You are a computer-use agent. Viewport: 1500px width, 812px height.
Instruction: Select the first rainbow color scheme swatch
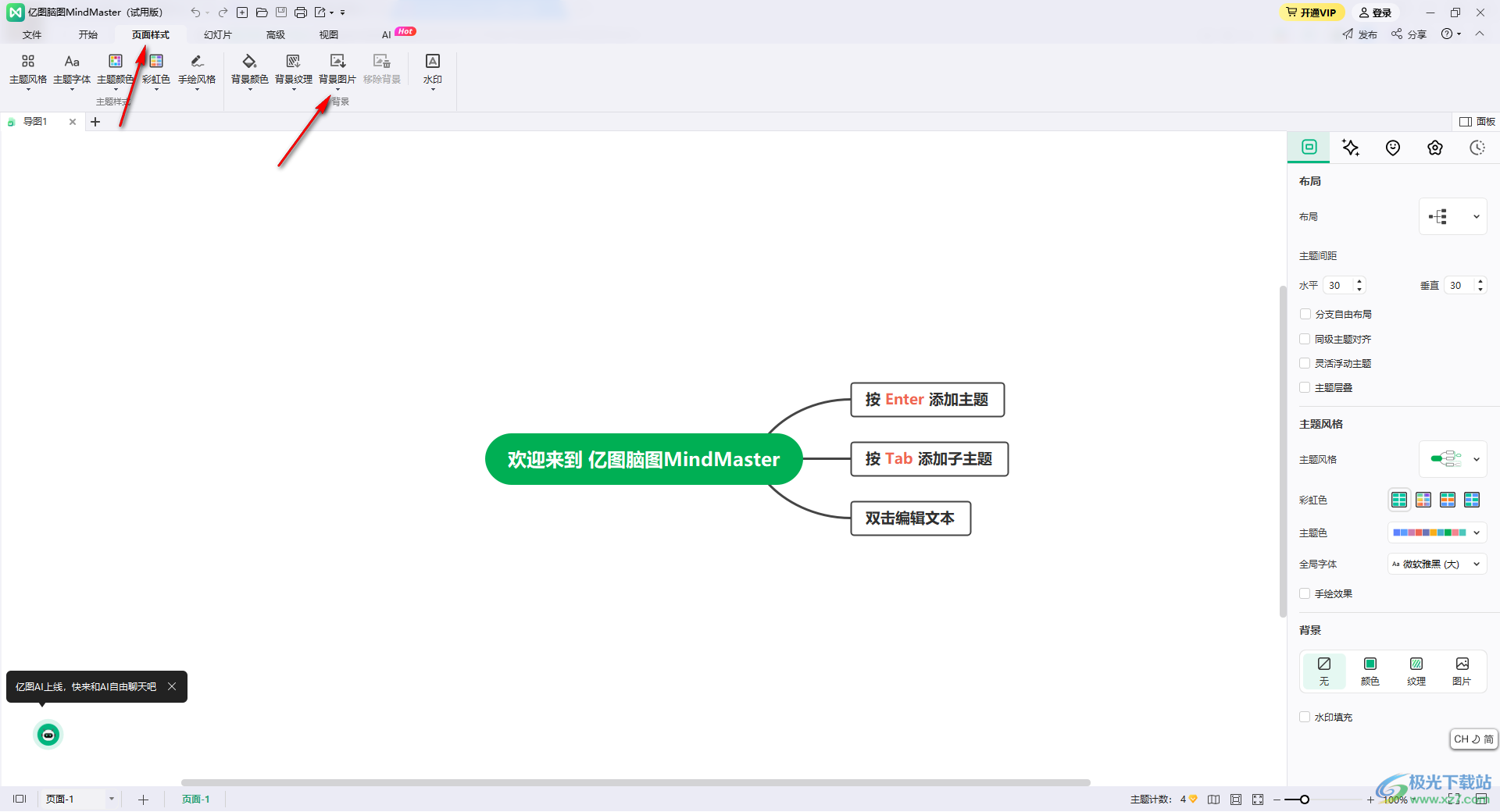1399,500
